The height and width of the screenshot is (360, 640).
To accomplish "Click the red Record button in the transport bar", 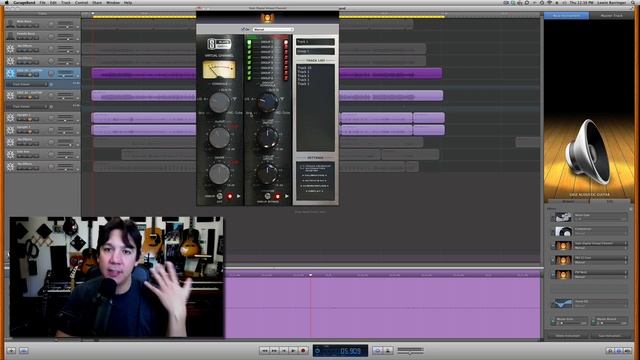I will click(303, 350).
